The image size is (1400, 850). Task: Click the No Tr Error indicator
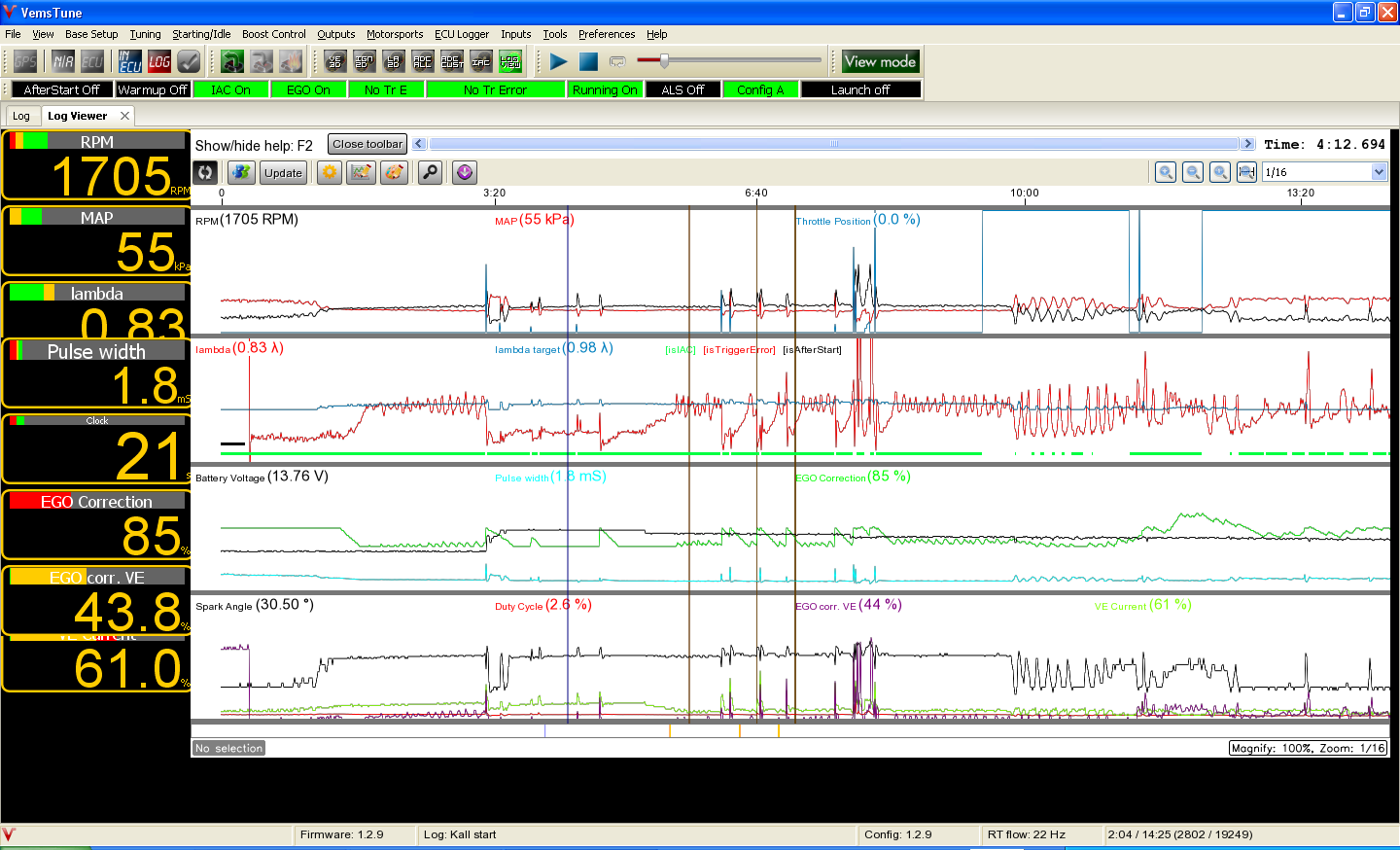pyautogui.click(x=495, y=89)
